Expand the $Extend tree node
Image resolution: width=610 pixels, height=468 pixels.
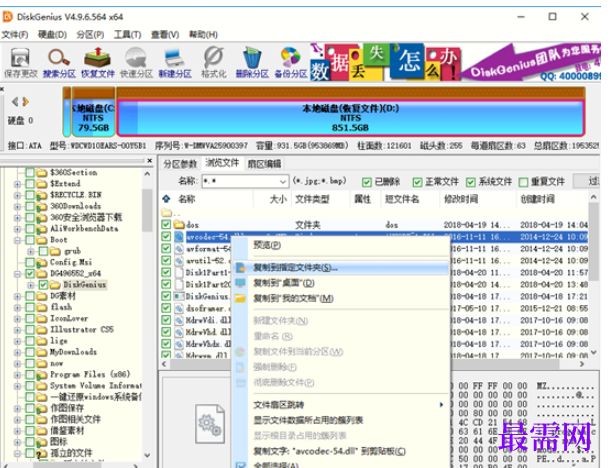click(x=18, y=184)
